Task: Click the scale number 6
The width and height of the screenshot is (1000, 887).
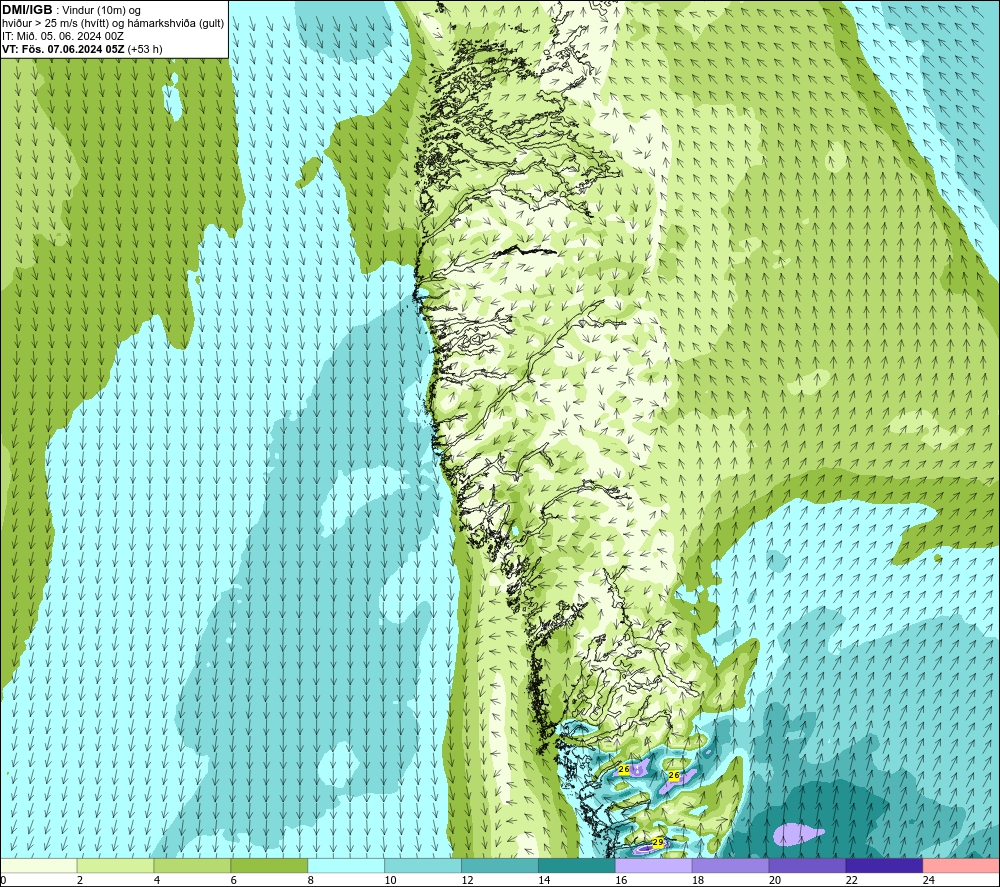Action: pyautogui.click(x=234, y=880)
